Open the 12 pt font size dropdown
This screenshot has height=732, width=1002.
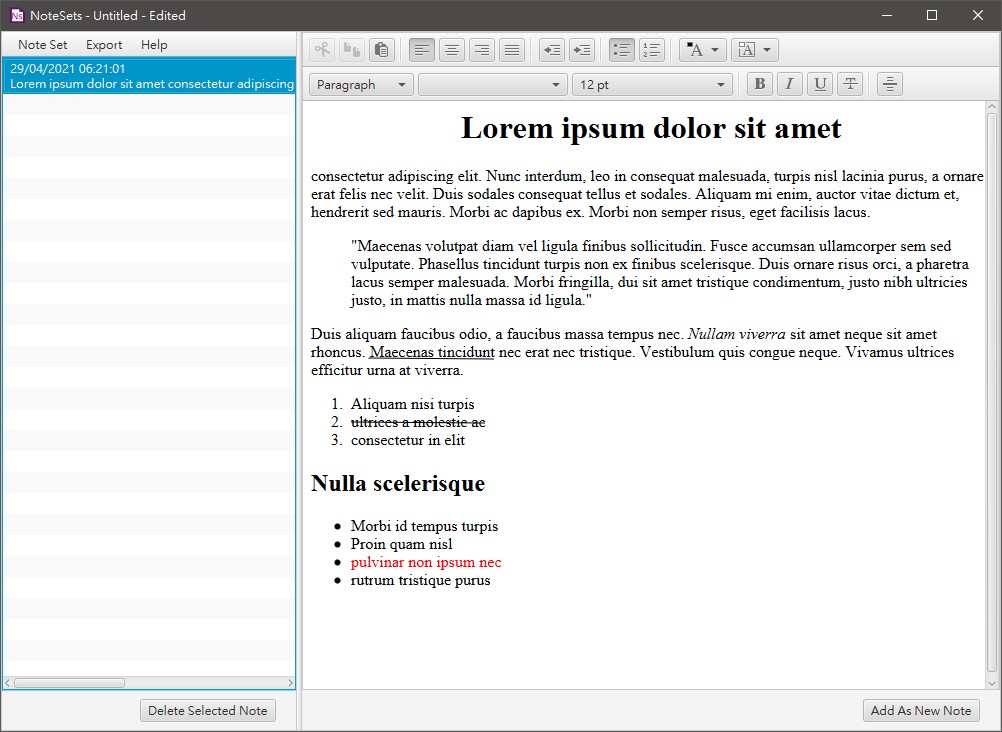tap(652, 85)
